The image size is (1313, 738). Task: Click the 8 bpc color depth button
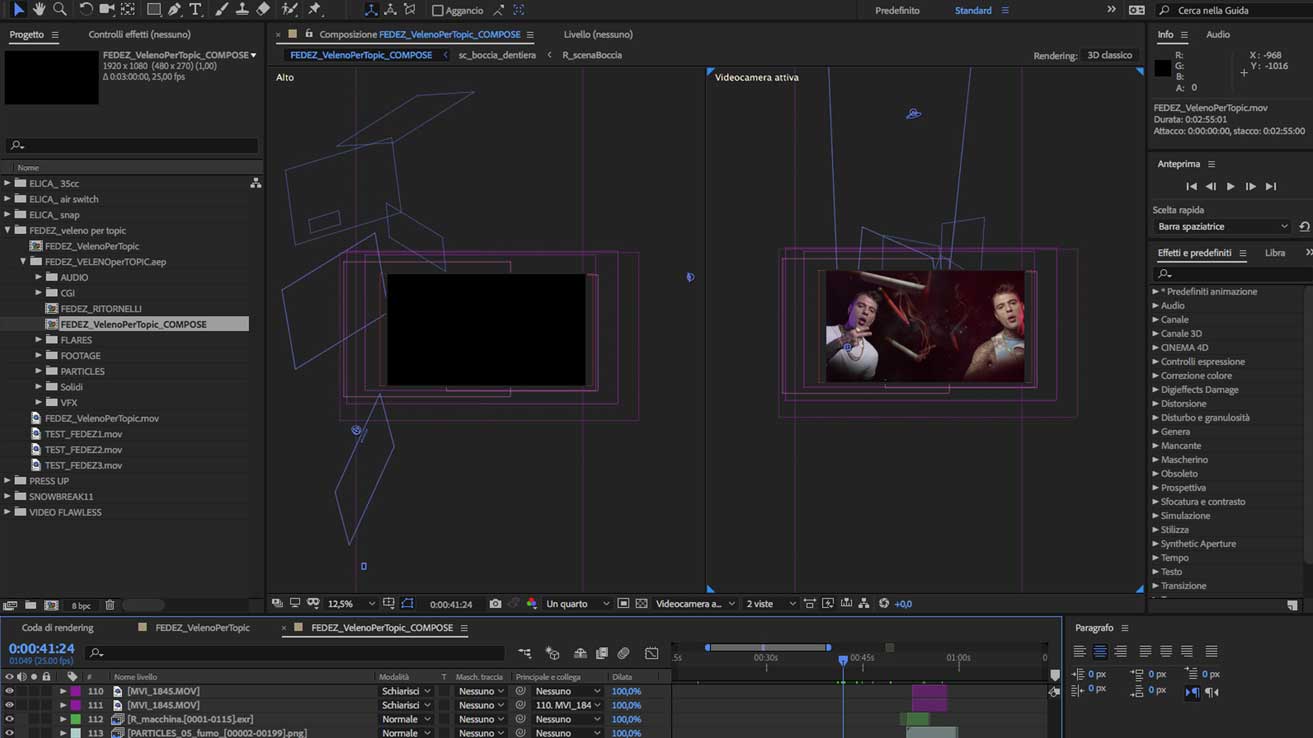(81, 606)
